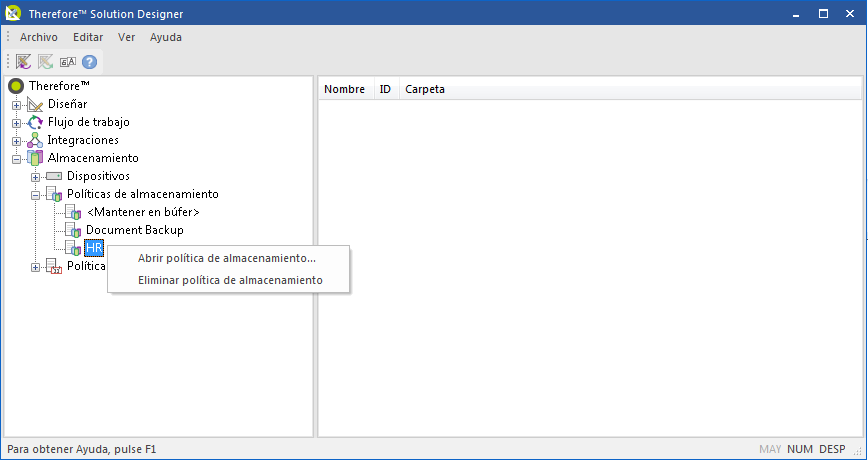
Task: Open the Ver menu
Action: tap(126, 37)
